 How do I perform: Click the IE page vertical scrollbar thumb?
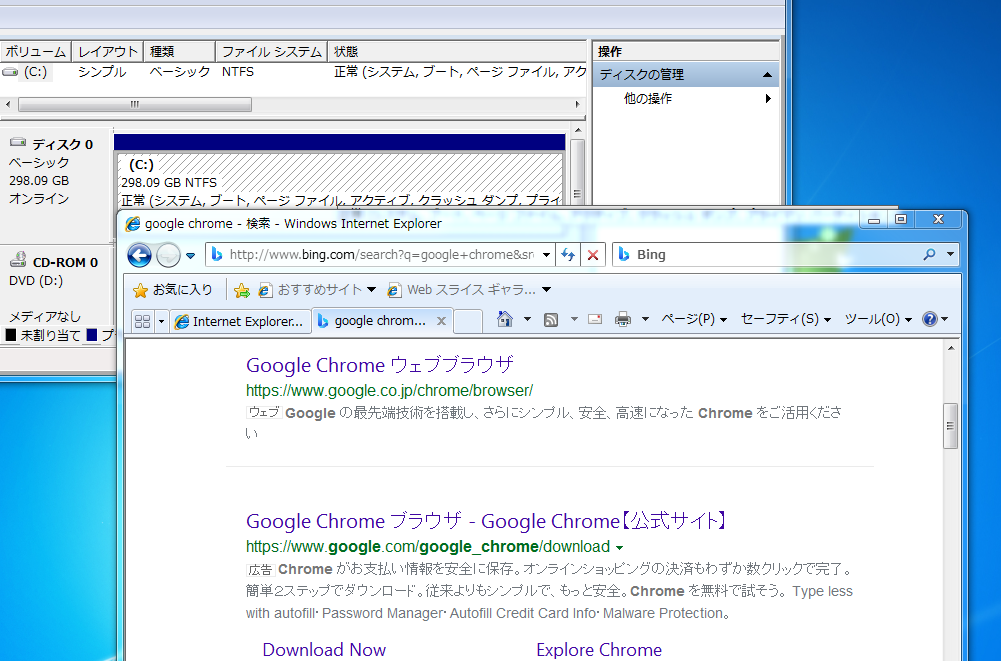pos(951,426)
